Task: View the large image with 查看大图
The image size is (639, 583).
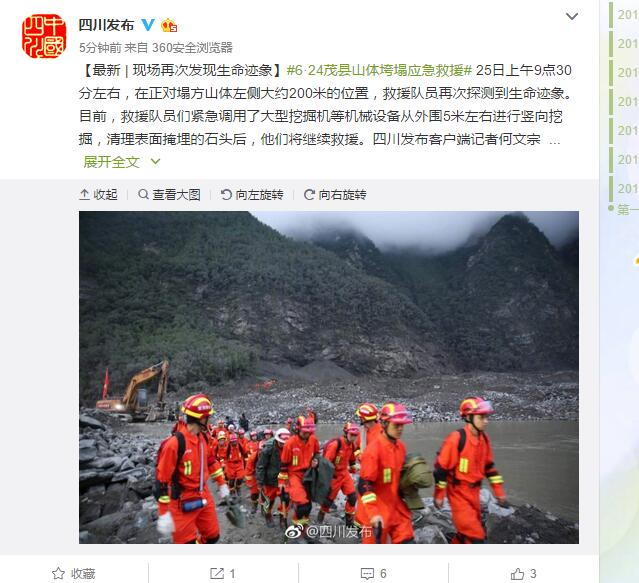Action: coord(169,195)
